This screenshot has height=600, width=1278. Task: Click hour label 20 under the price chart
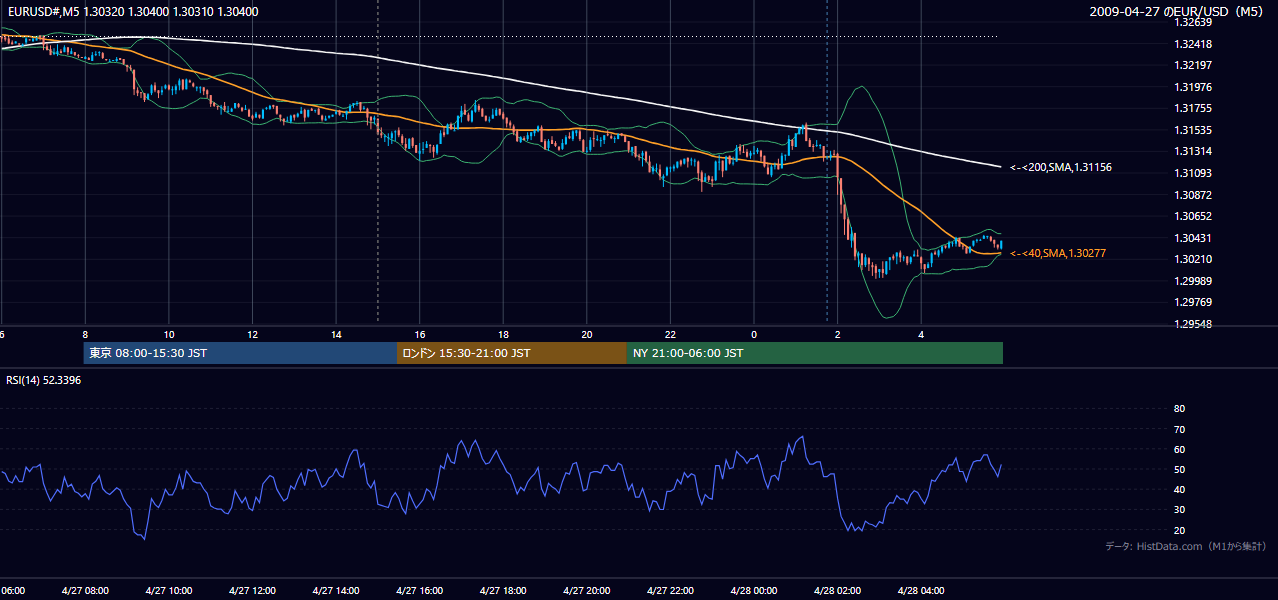pos(587,335)
